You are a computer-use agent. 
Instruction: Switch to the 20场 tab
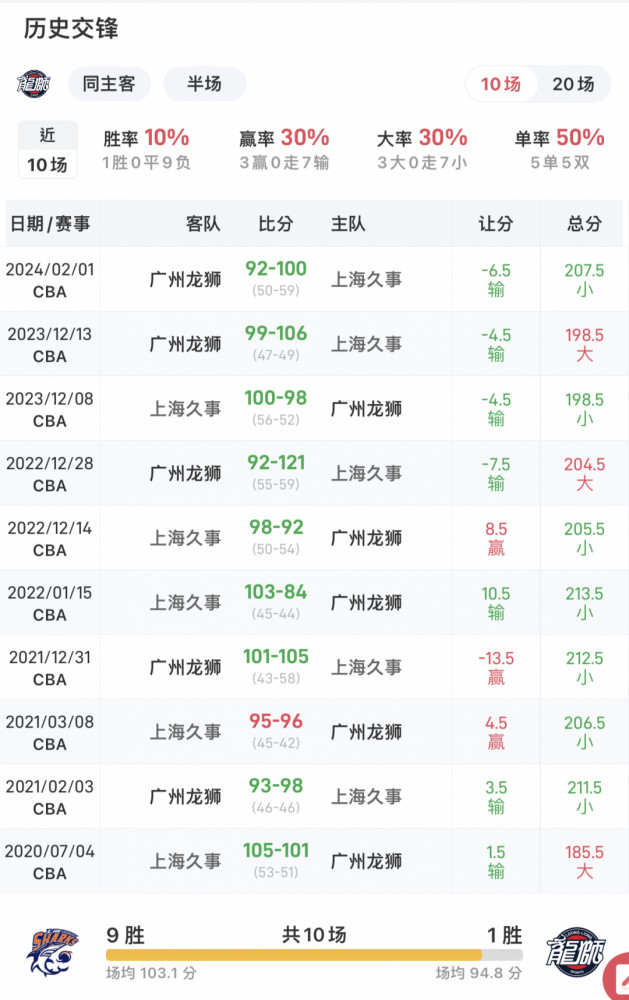coord(573,84)
